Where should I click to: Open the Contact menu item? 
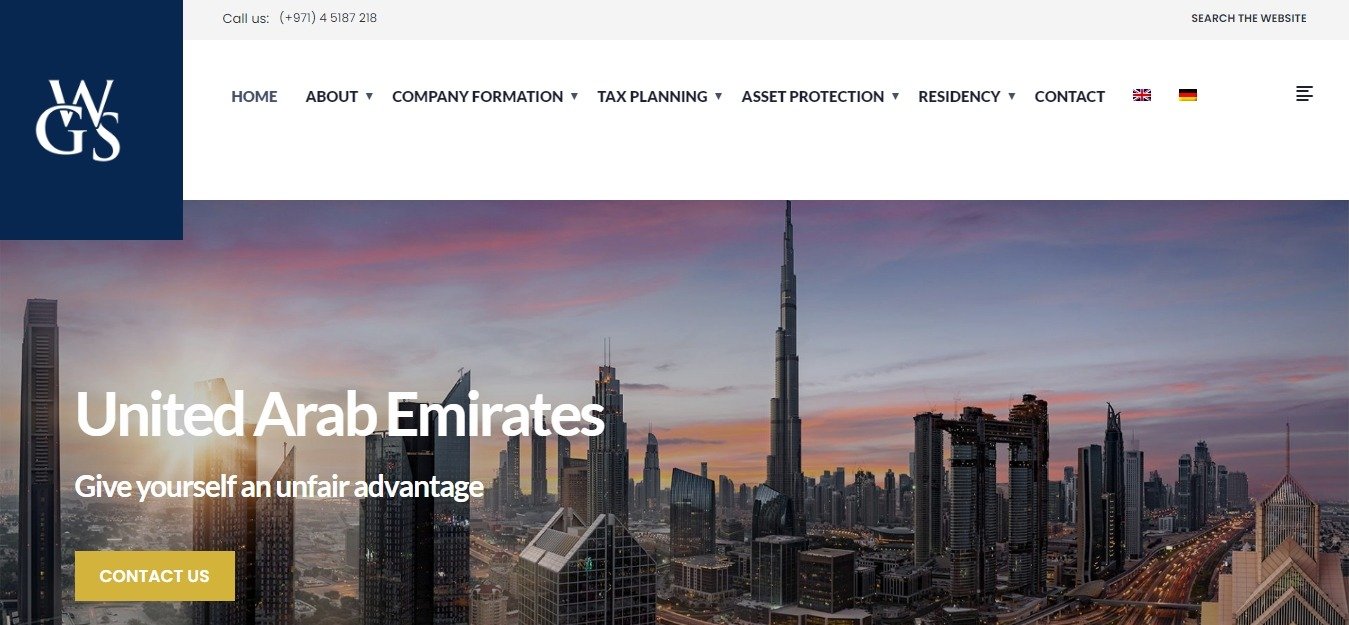1069,96
